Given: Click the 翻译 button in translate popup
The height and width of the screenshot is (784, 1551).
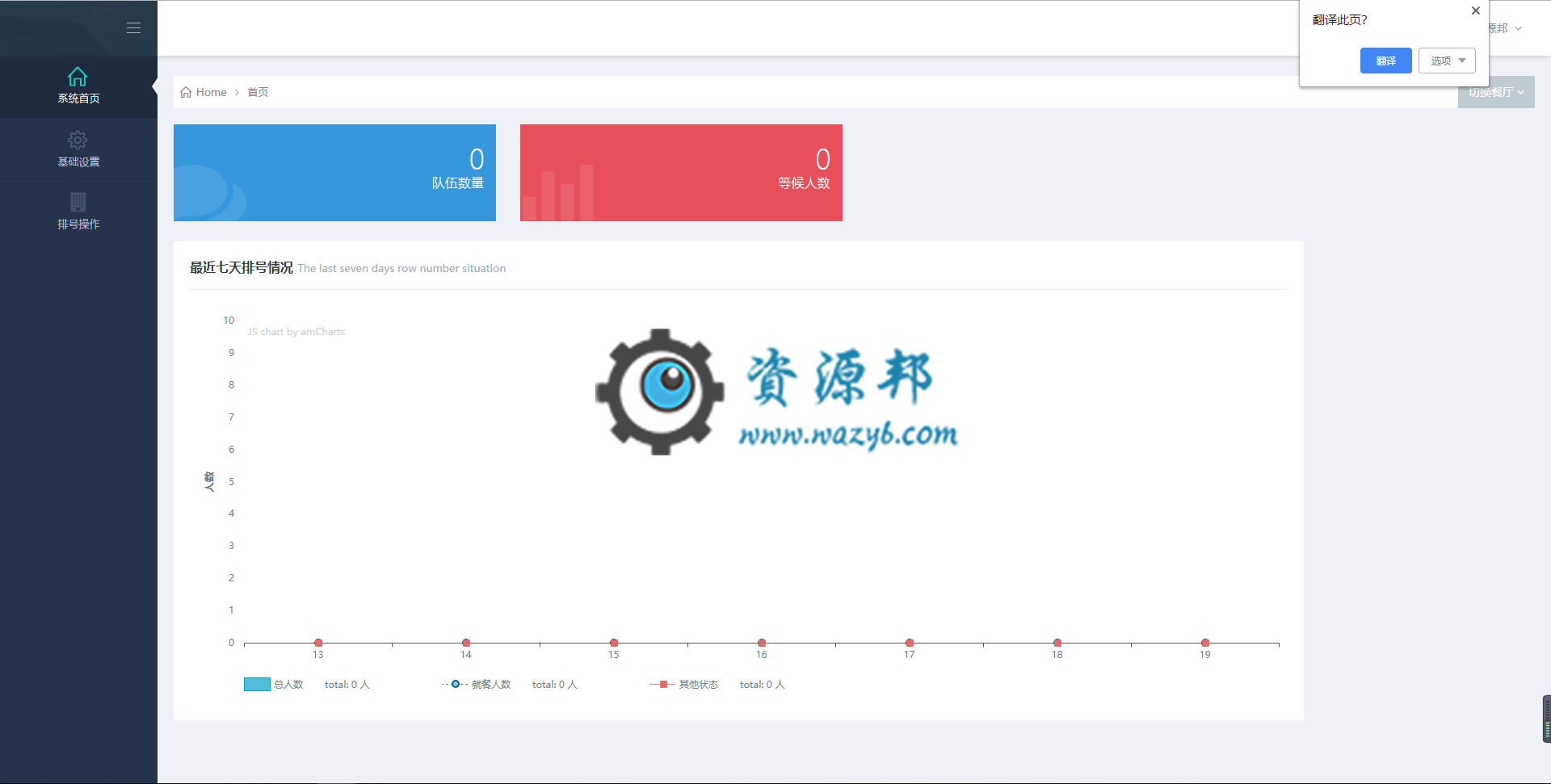Looking at the screenshot, I should coord(1386,61).
